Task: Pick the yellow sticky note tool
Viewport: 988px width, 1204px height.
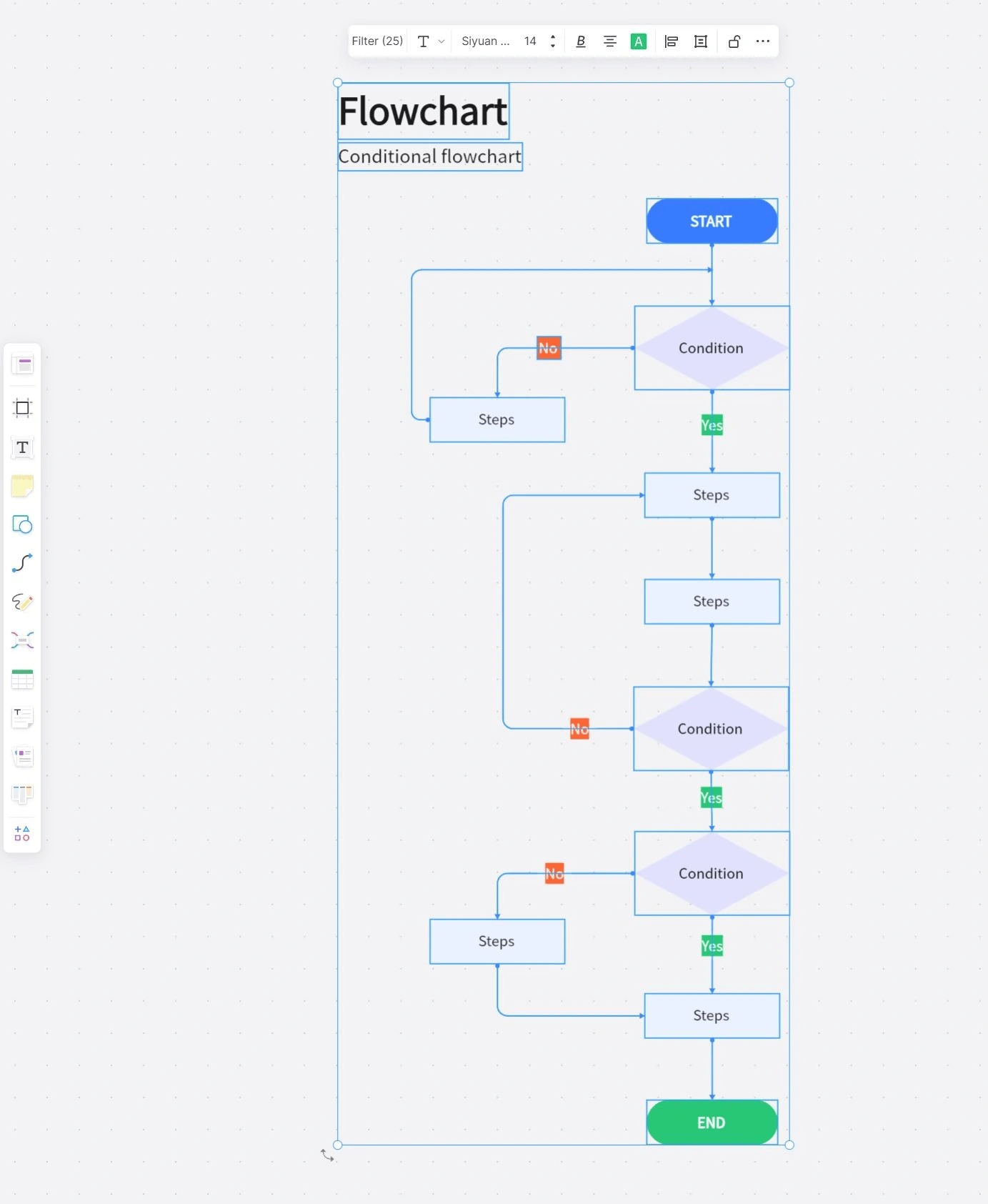Action: click(x=22, y=486)
